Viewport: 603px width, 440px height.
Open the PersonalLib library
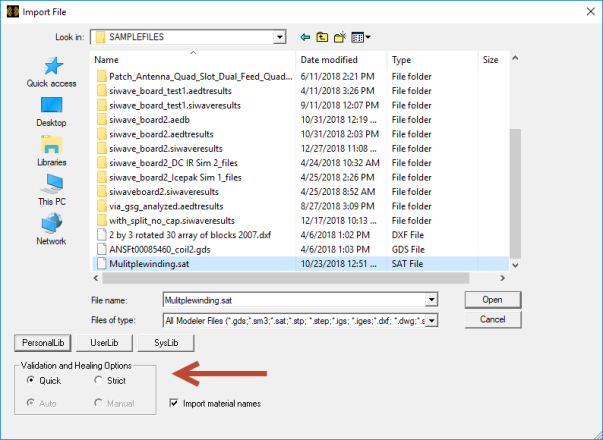pyautogui.click(x=43, y=343)
